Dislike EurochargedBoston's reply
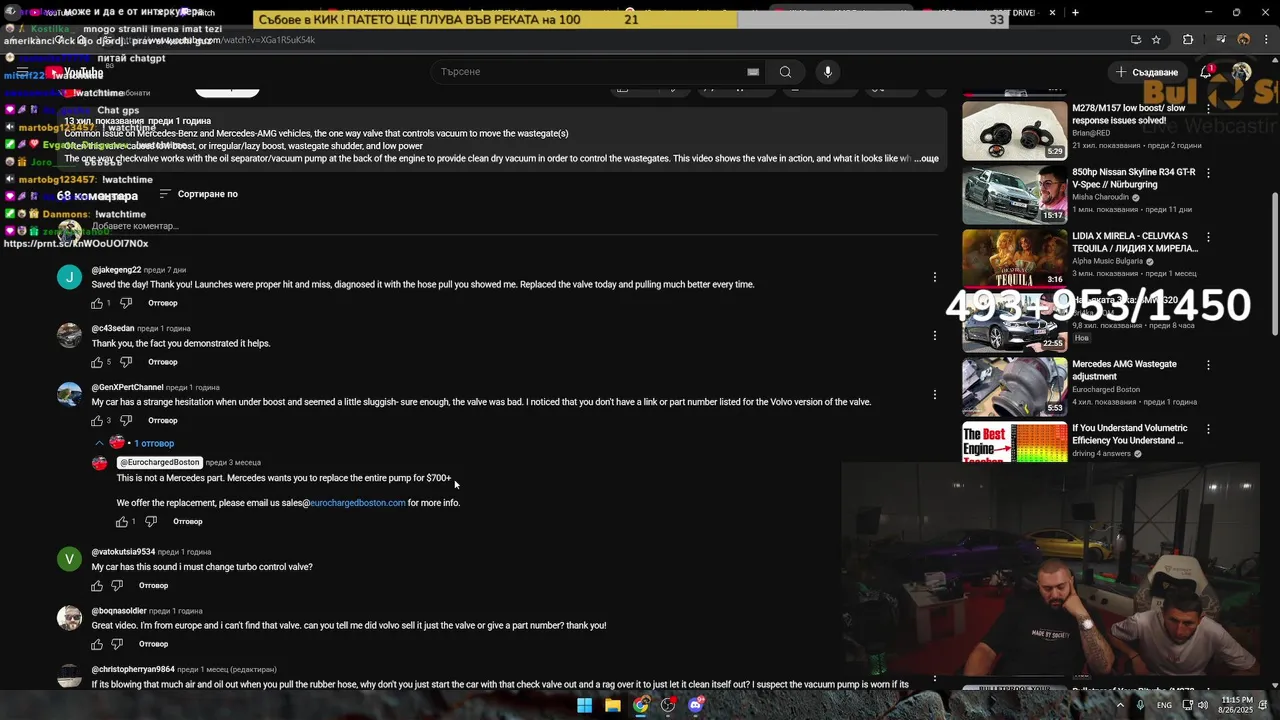Screen dimensions: 1280x720 [x=151, y=522]
